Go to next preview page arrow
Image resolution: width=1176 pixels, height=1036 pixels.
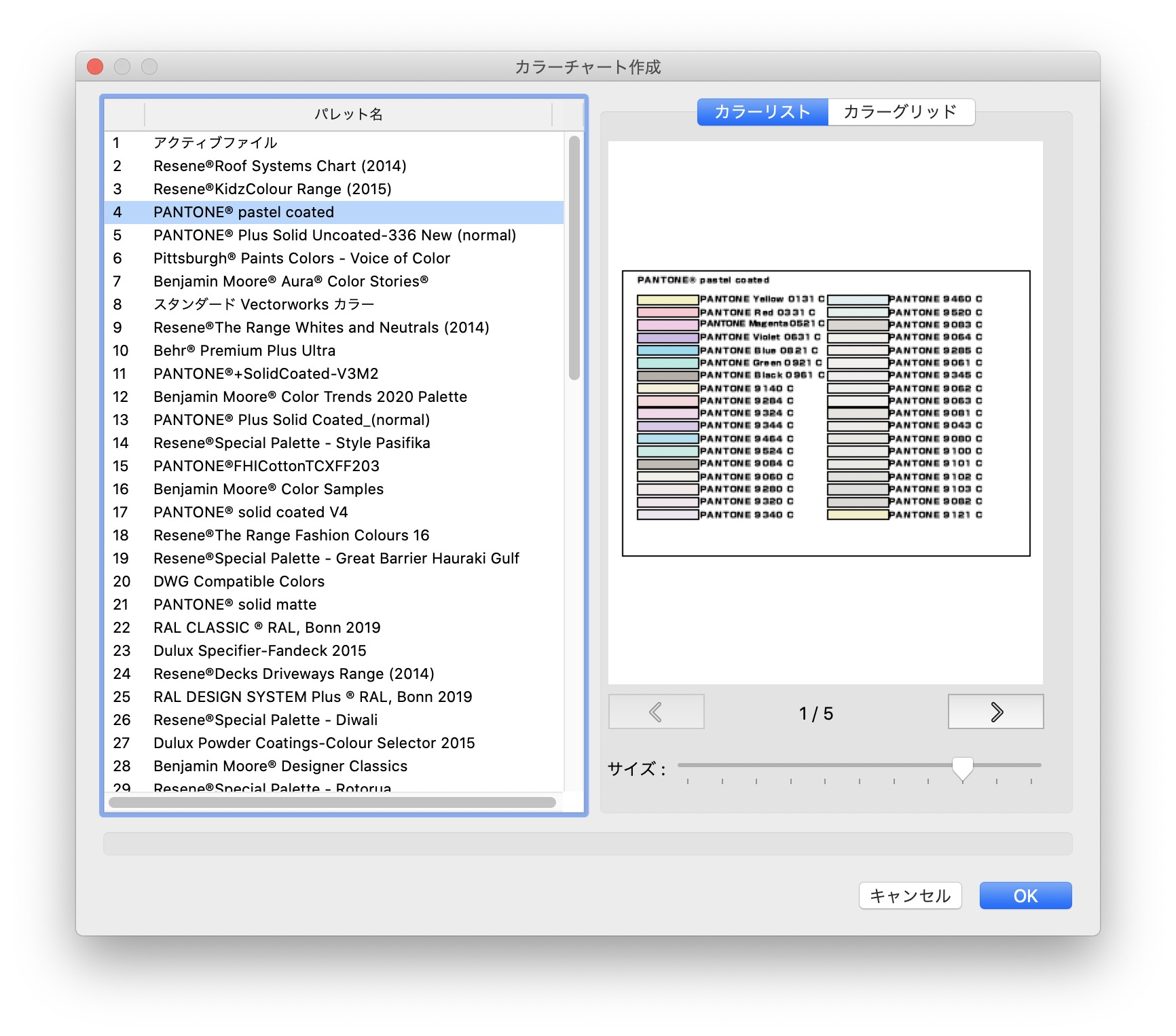pyautogui.click(x=995, y=711)
